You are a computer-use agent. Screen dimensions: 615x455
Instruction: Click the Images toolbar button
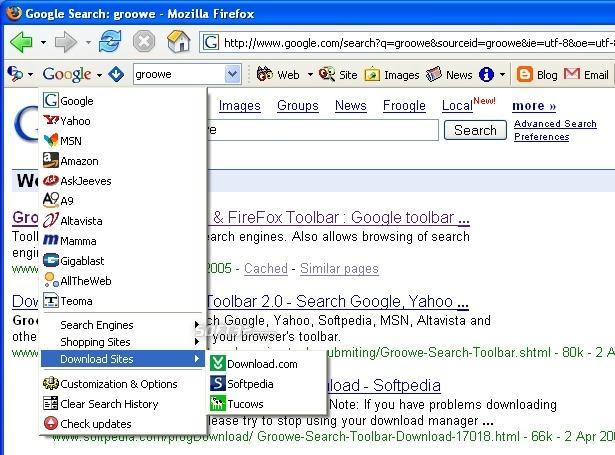pos(392,75)
